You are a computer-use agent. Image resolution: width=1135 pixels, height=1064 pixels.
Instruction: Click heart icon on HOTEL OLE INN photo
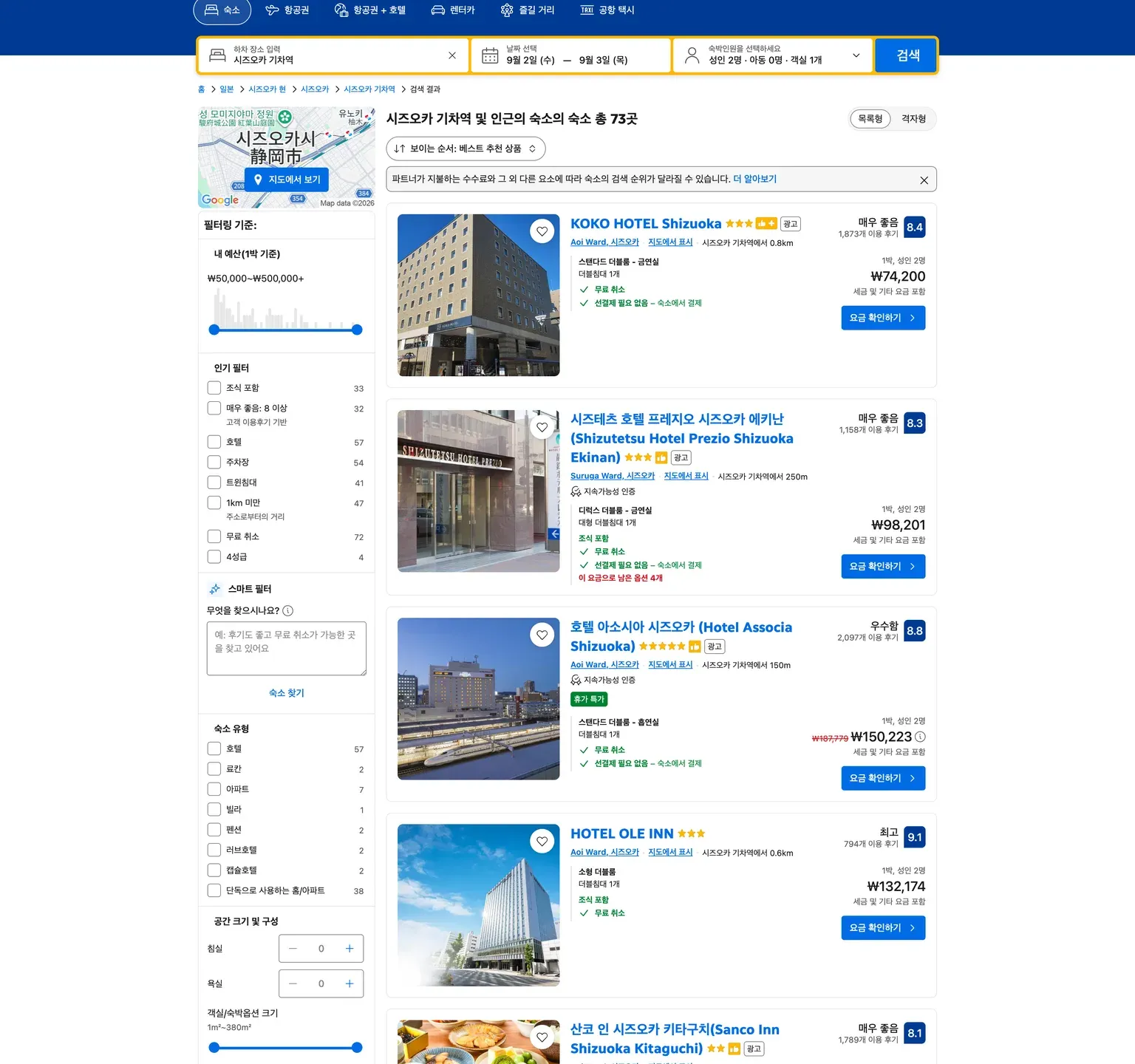pos(542,841)
